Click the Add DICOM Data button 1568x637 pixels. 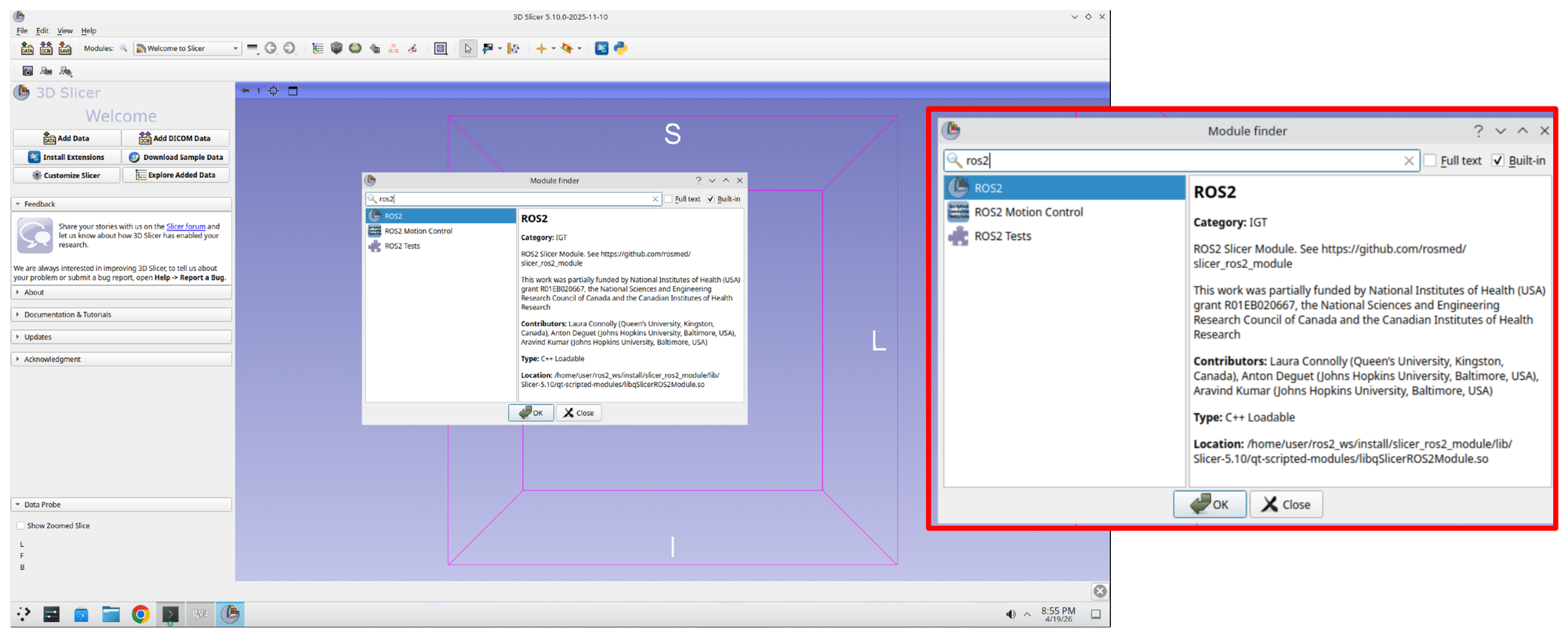click(176, 138)
